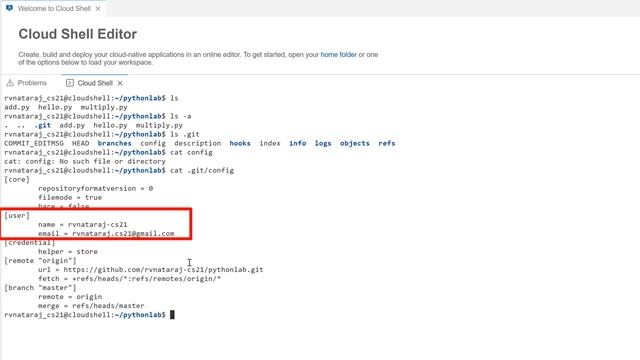Click the 'add.py hello.py multiply.py' output line
Viewport: 640px width, 360px height.
pos(66,107)
